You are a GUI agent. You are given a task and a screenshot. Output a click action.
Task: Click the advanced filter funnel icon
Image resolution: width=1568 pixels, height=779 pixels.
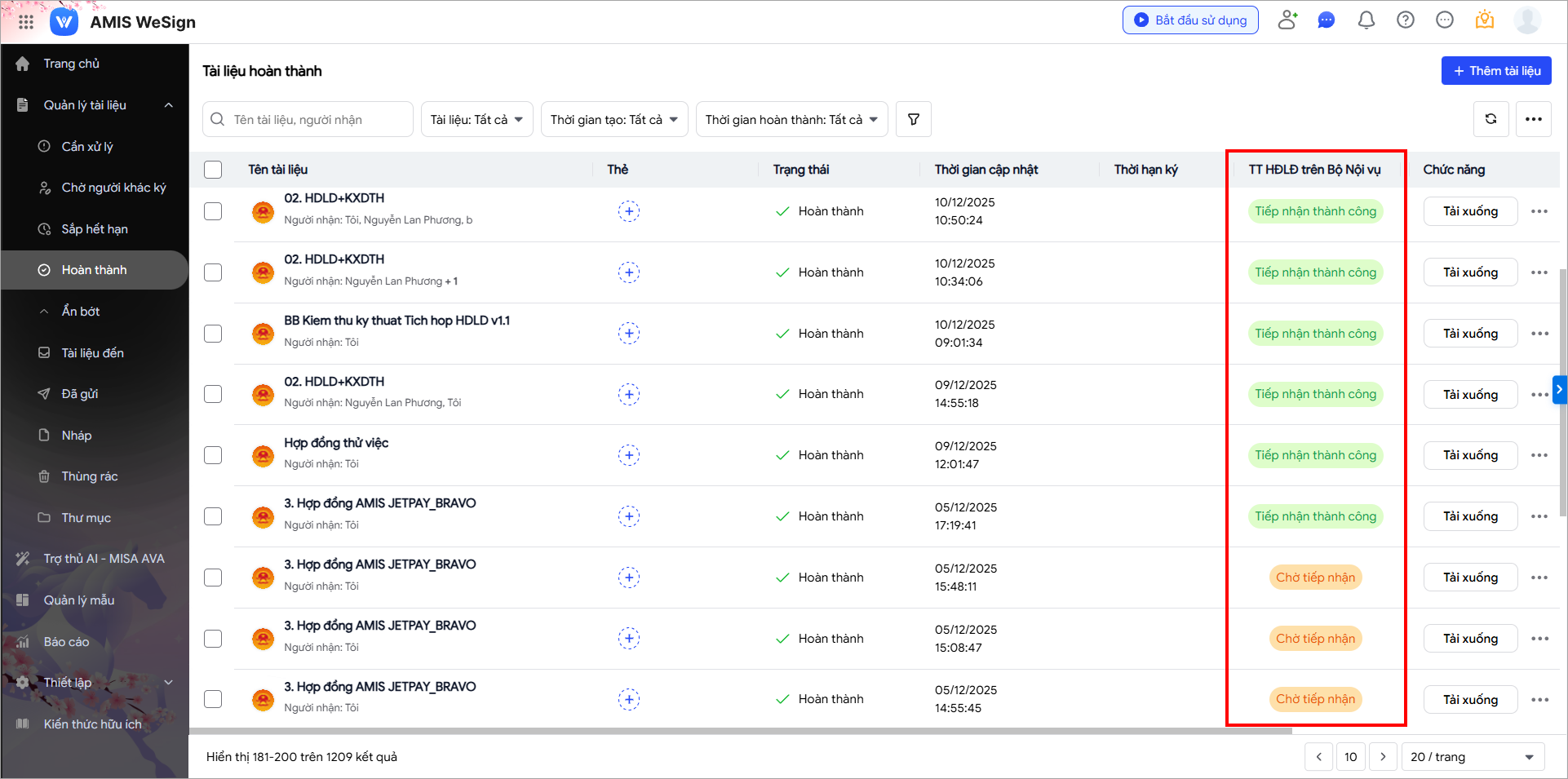pyautogui.click(x=913, y=120)
